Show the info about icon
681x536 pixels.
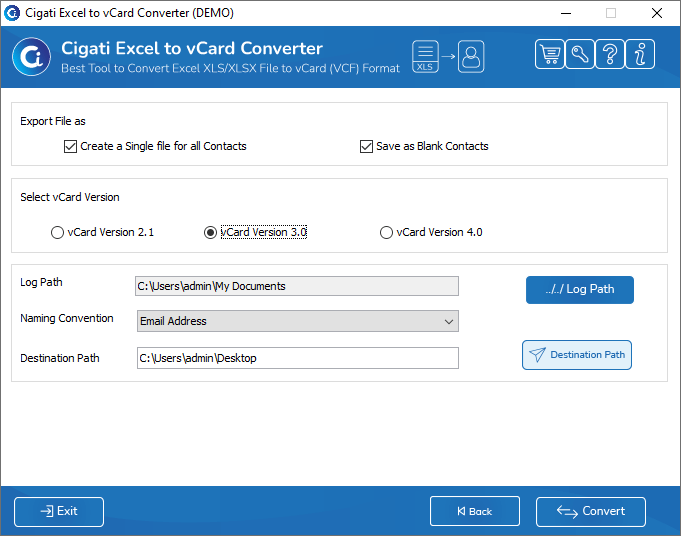pyautogui.click(x=640, y=54)
